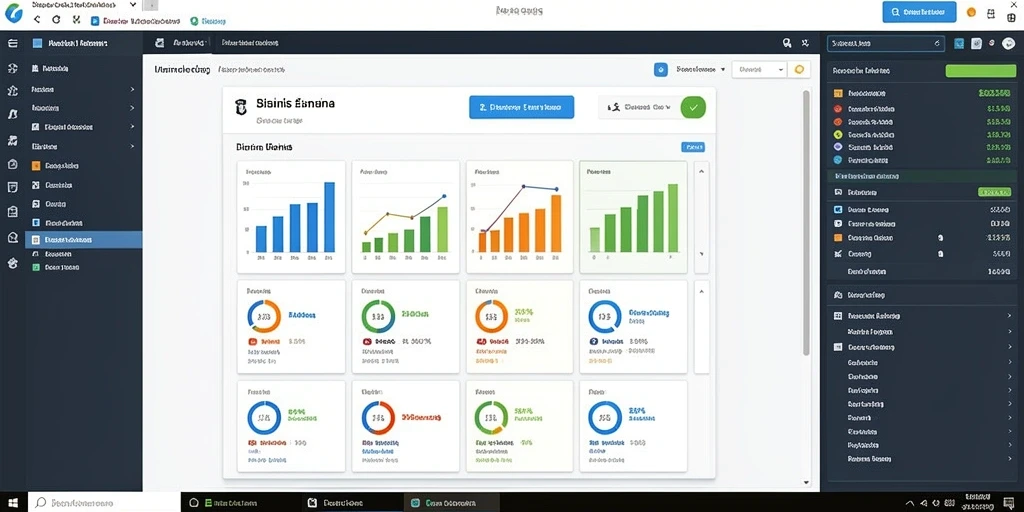This screenshot has width=1024, height=512.
Task: Click the large blue button in header card
Action: (521, 107)
